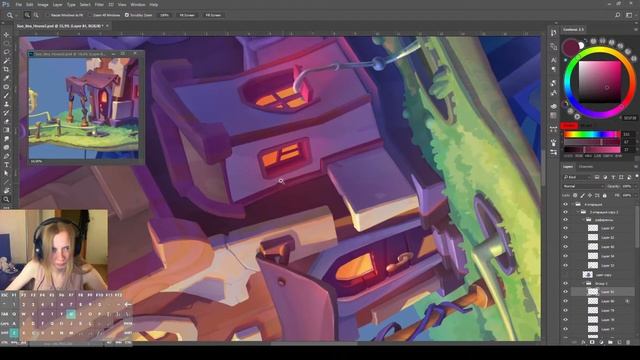640x360 pixels.
Task: Toggle Resize Windows to Fit checkbox
Action: coord(48,15)
